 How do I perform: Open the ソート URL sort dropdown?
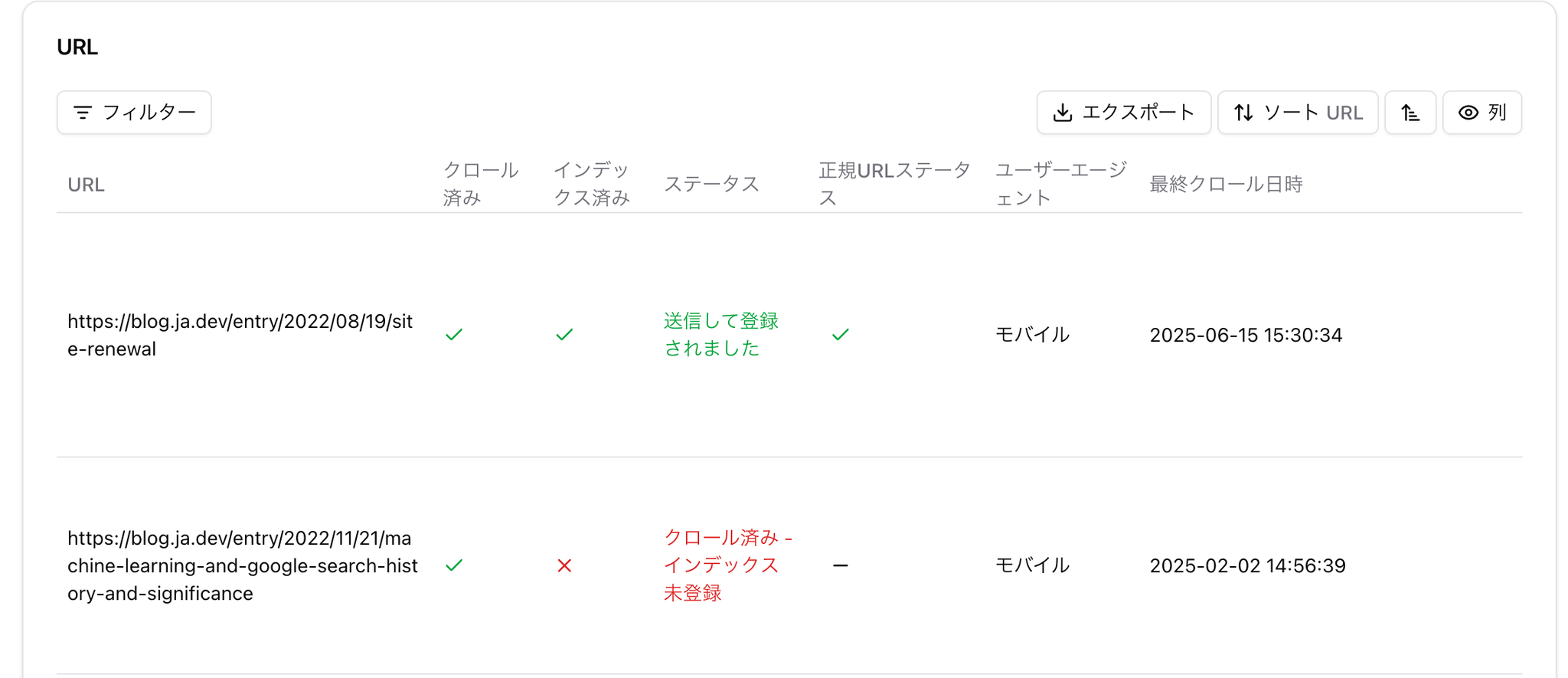click(x=1298, y=113)
